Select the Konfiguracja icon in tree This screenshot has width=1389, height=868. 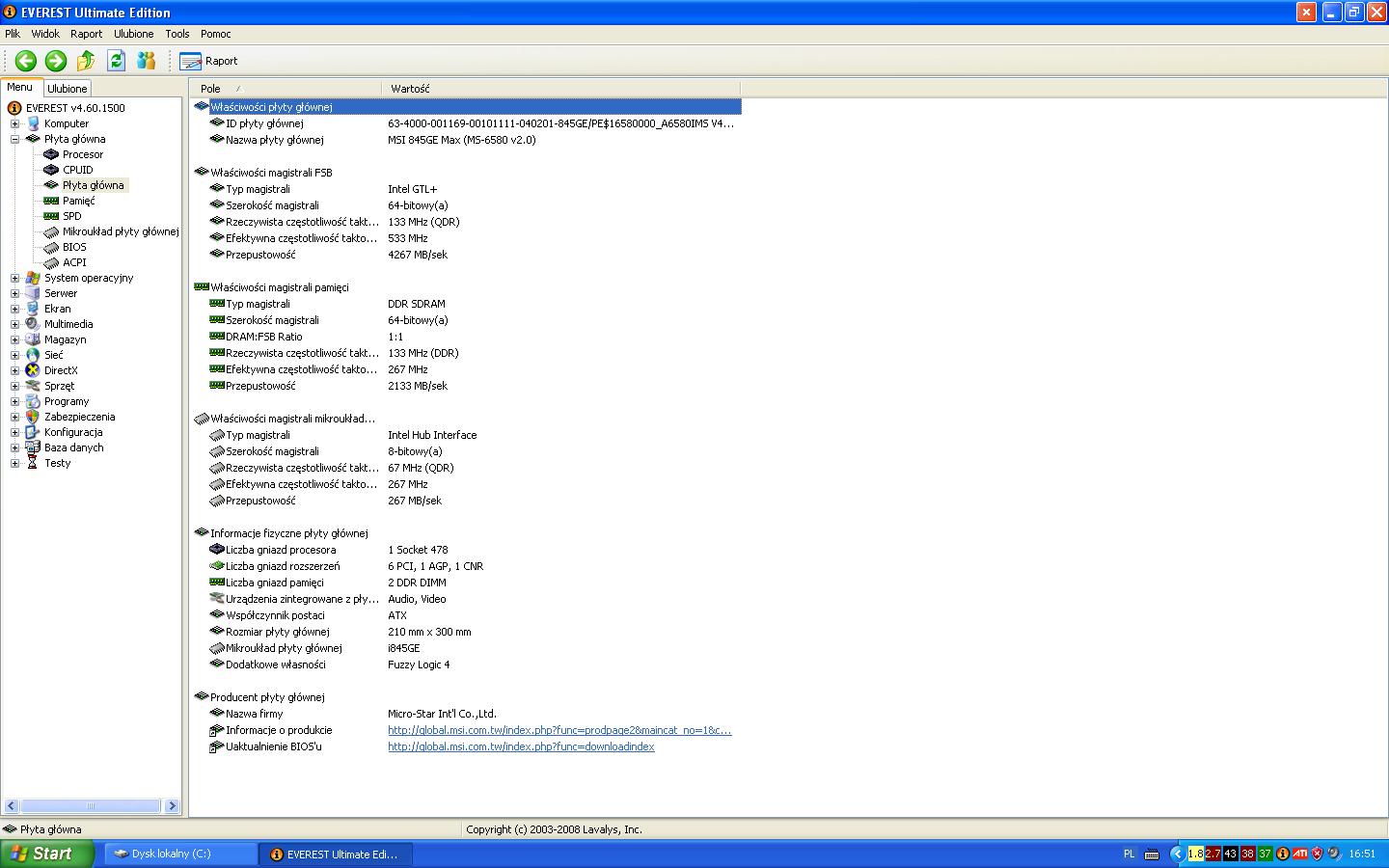point(33,432)
